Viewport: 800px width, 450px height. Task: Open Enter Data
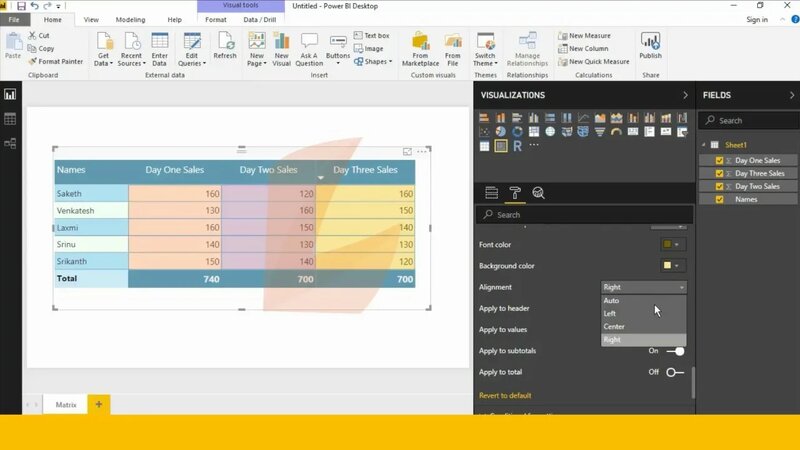tap(159, 49)
